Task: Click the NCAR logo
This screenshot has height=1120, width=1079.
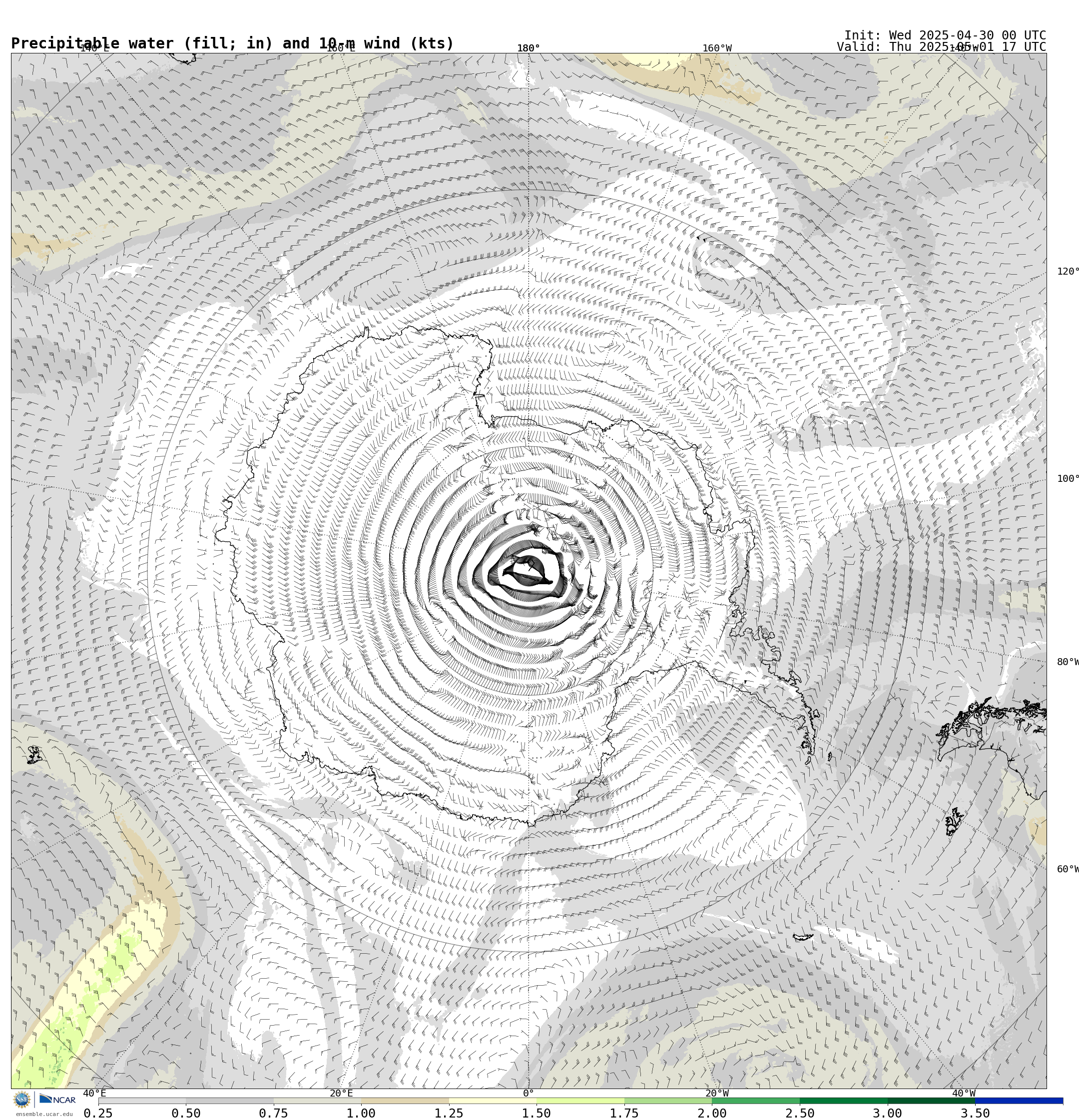Action: (x=57, y=1100)
